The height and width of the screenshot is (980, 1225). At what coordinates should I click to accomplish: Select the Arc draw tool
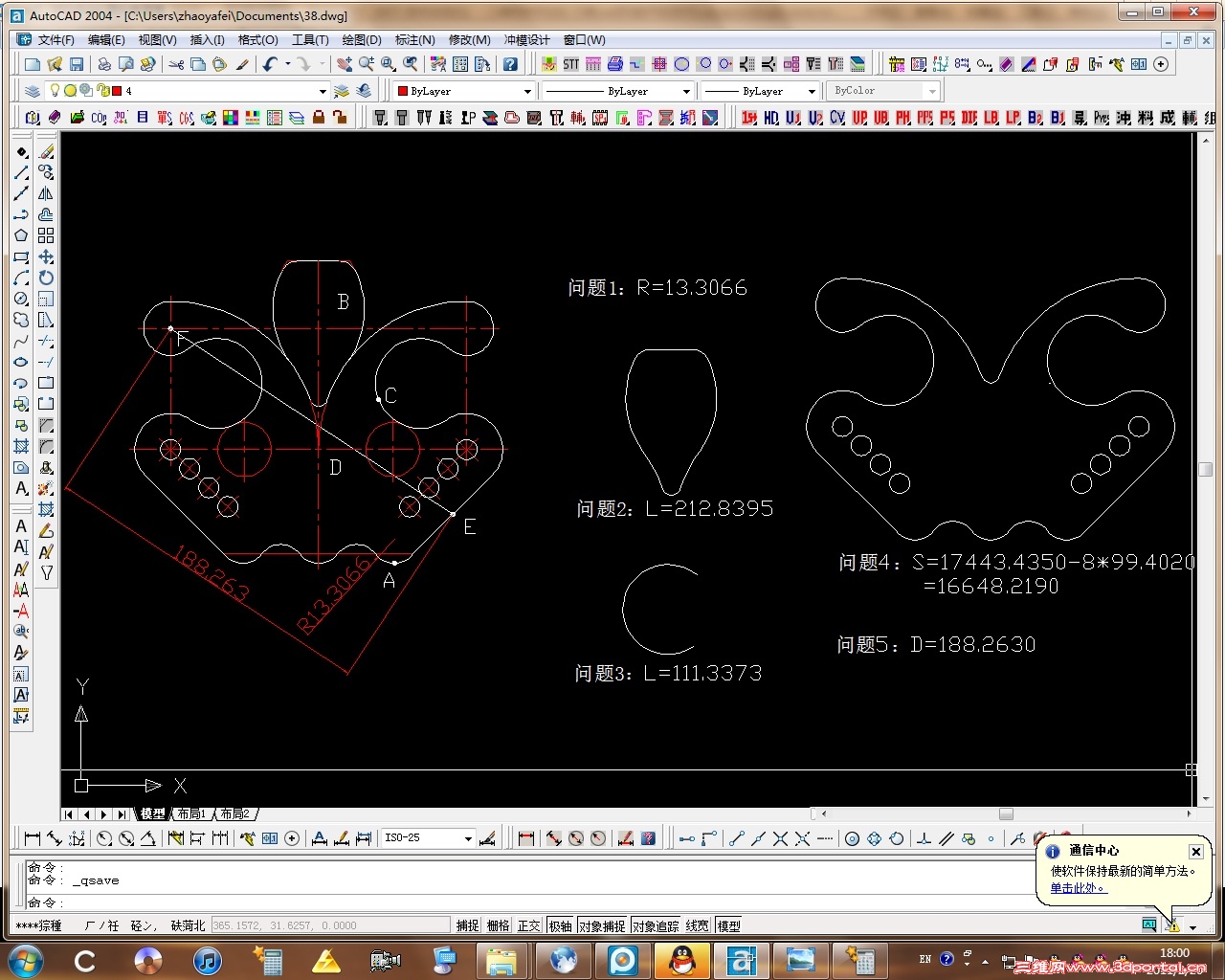point(21,278)
